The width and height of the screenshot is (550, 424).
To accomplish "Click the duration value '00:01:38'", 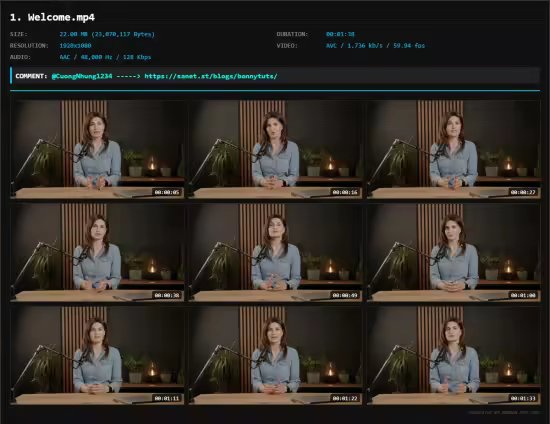I will tap(340, 34).
